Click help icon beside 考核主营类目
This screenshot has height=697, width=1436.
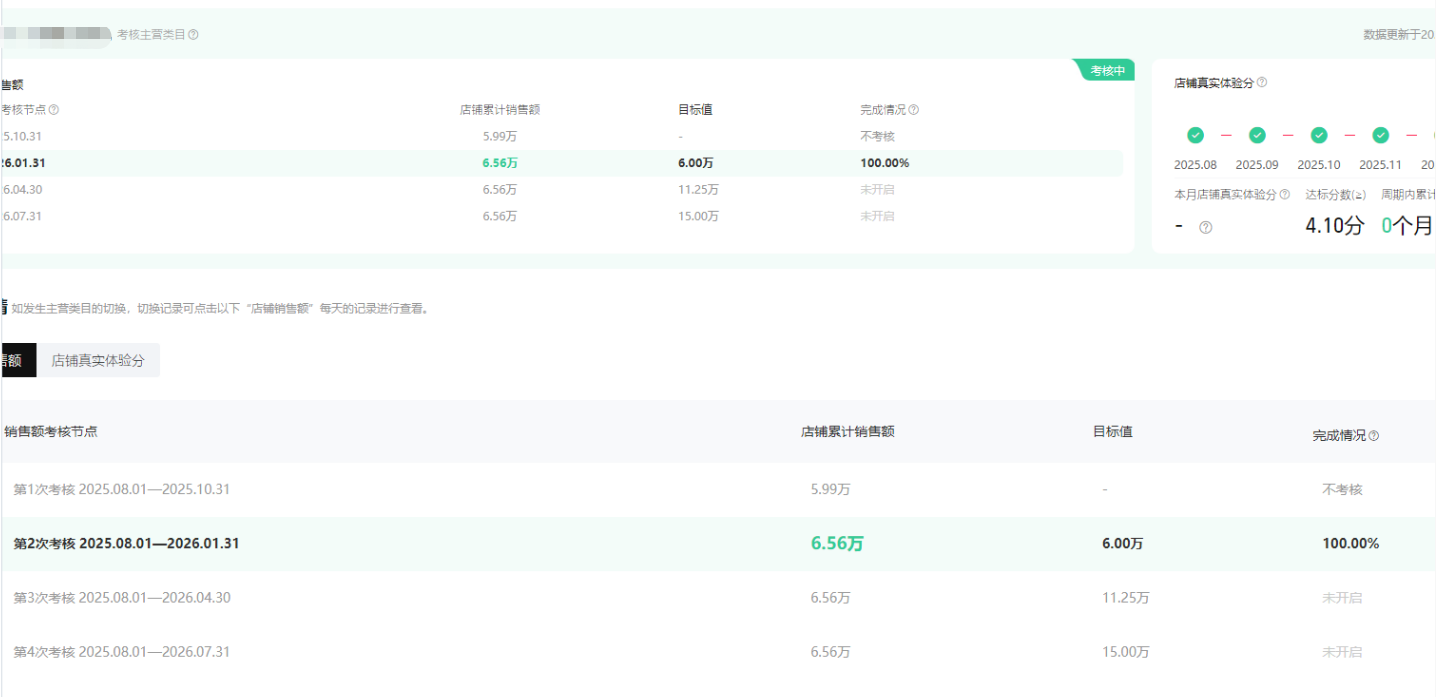(x=194, y=34)
